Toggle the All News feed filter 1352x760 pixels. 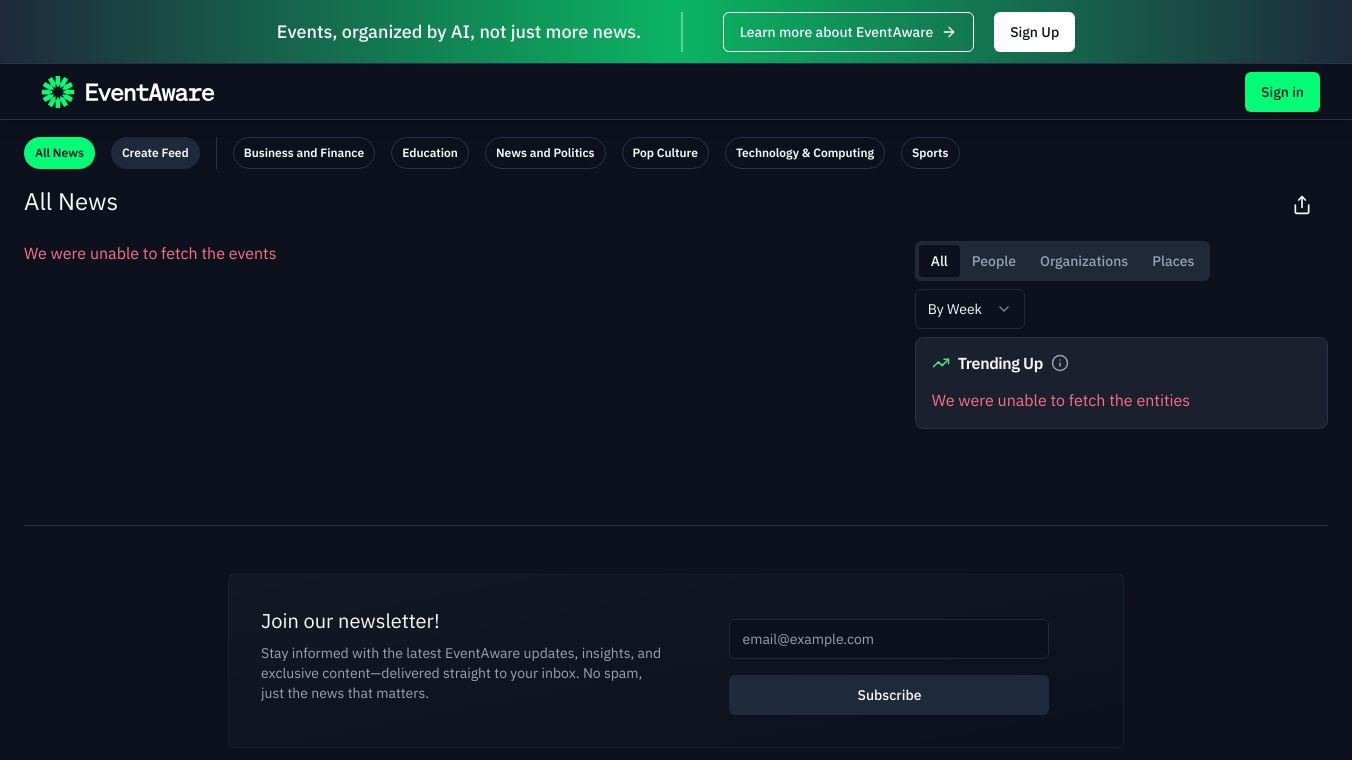point(59,153)
